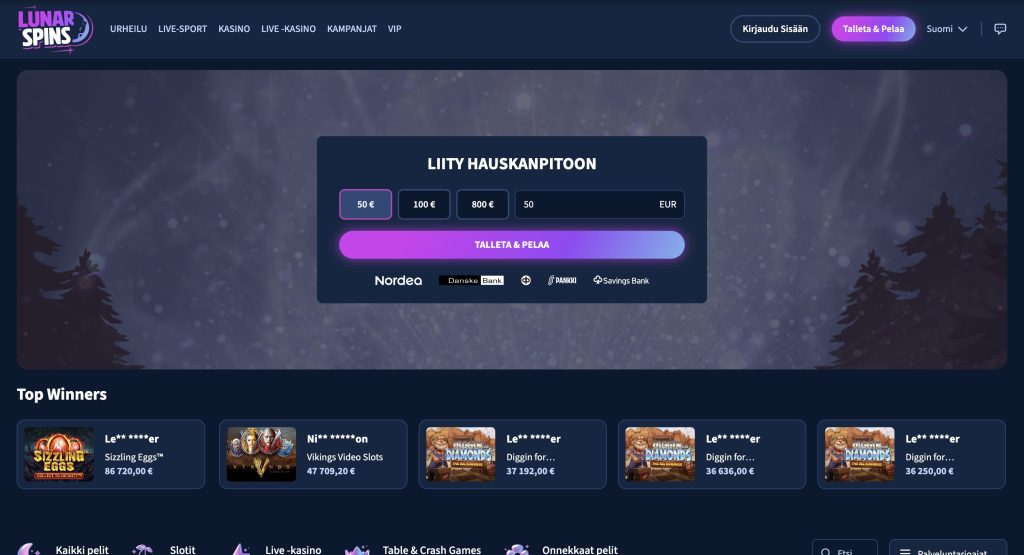Click the Onnekkaat pelit icon

[x=517, y=550]
